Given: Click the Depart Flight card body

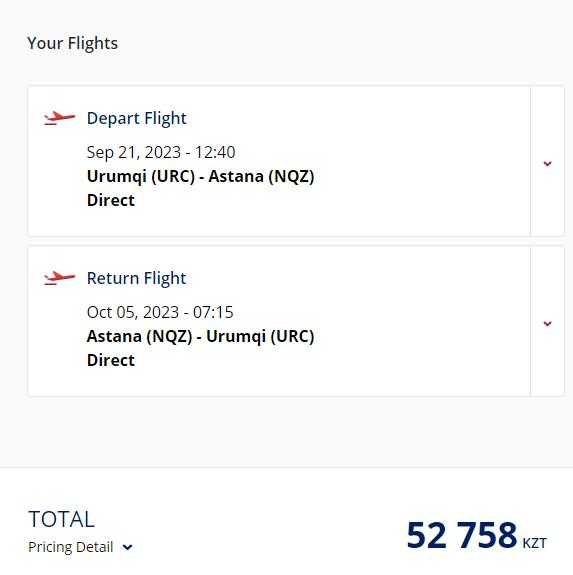Looking at the screenshot, I should point(279,161).
